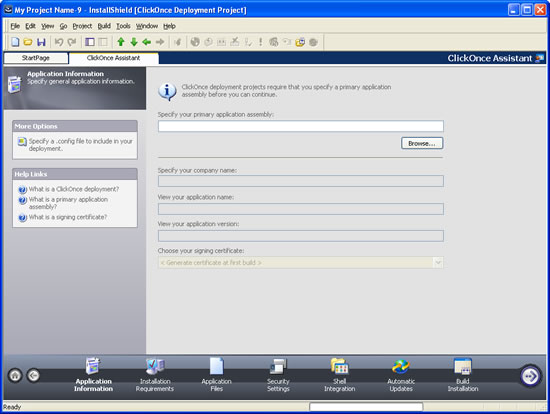Click the Home round button in bottom bar

[x=15, y=376]
